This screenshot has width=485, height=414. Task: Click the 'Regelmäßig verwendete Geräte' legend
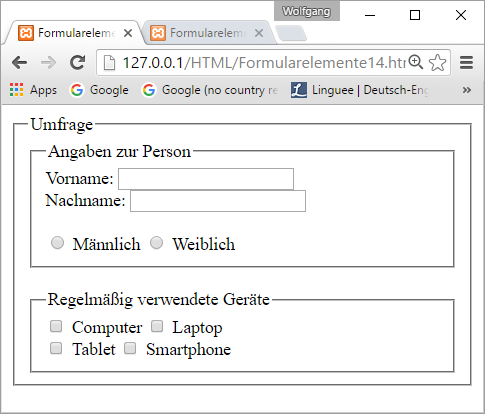tap(159, 300)
